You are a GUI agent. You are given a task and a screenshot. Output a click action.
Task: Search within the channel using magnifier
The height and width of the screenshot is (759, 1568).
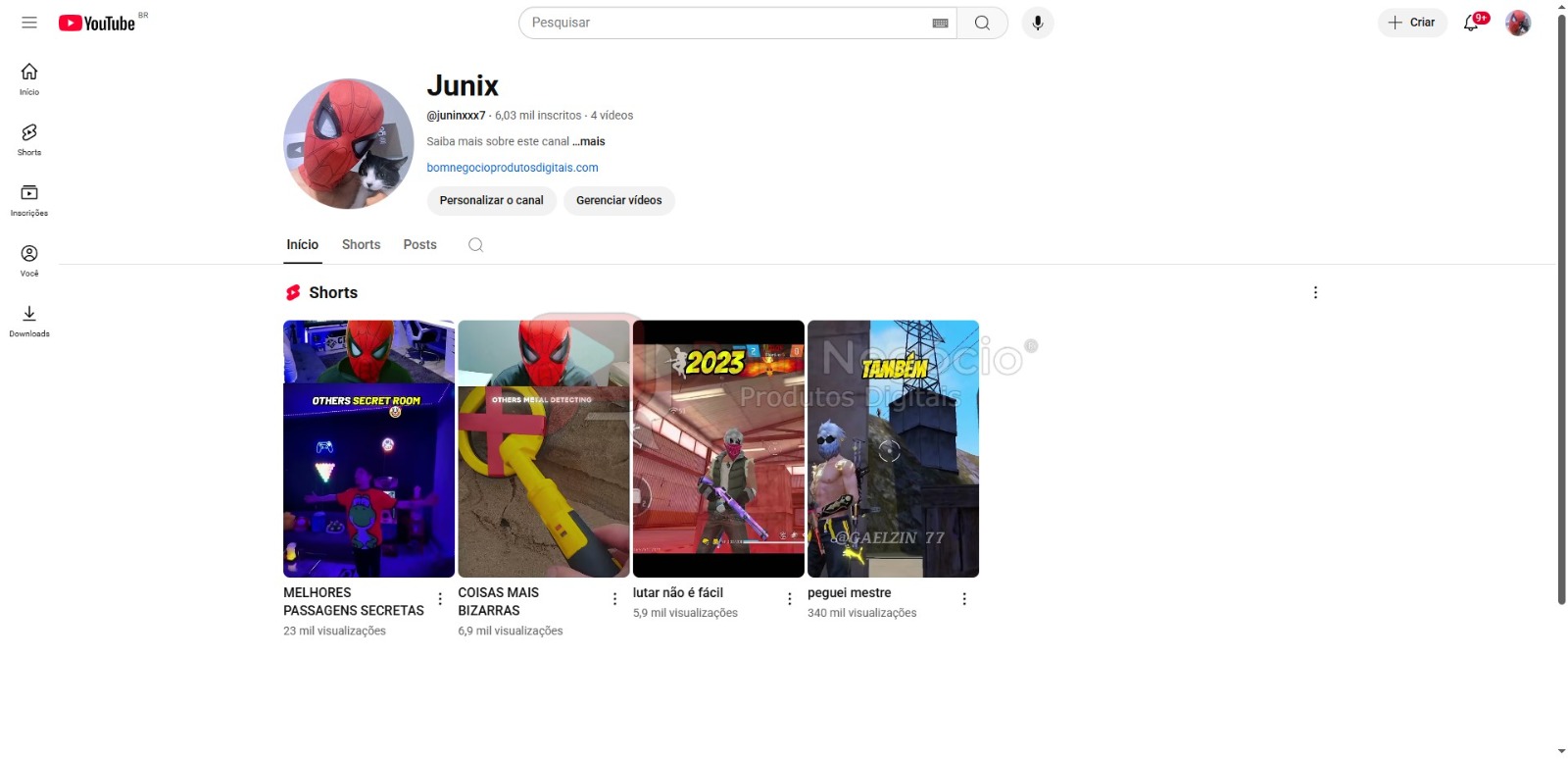click(475, 245)
